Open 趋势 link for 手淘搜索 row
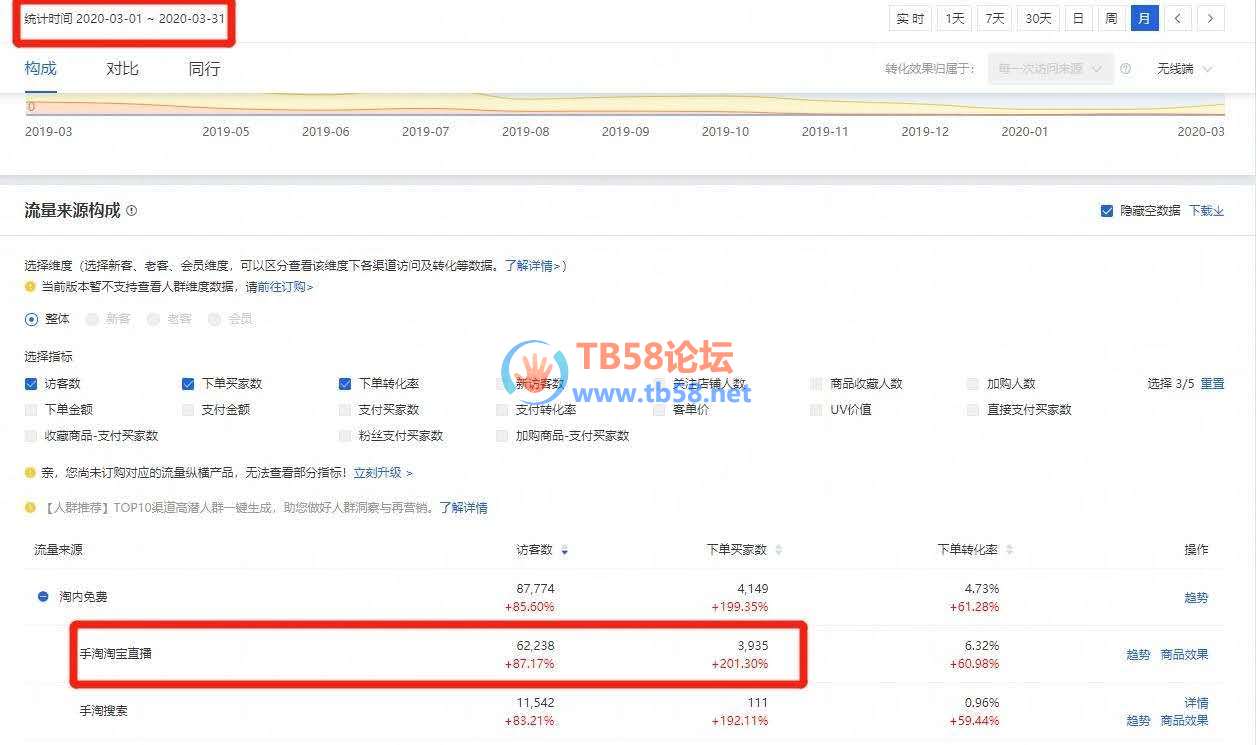 (1138, 720)
